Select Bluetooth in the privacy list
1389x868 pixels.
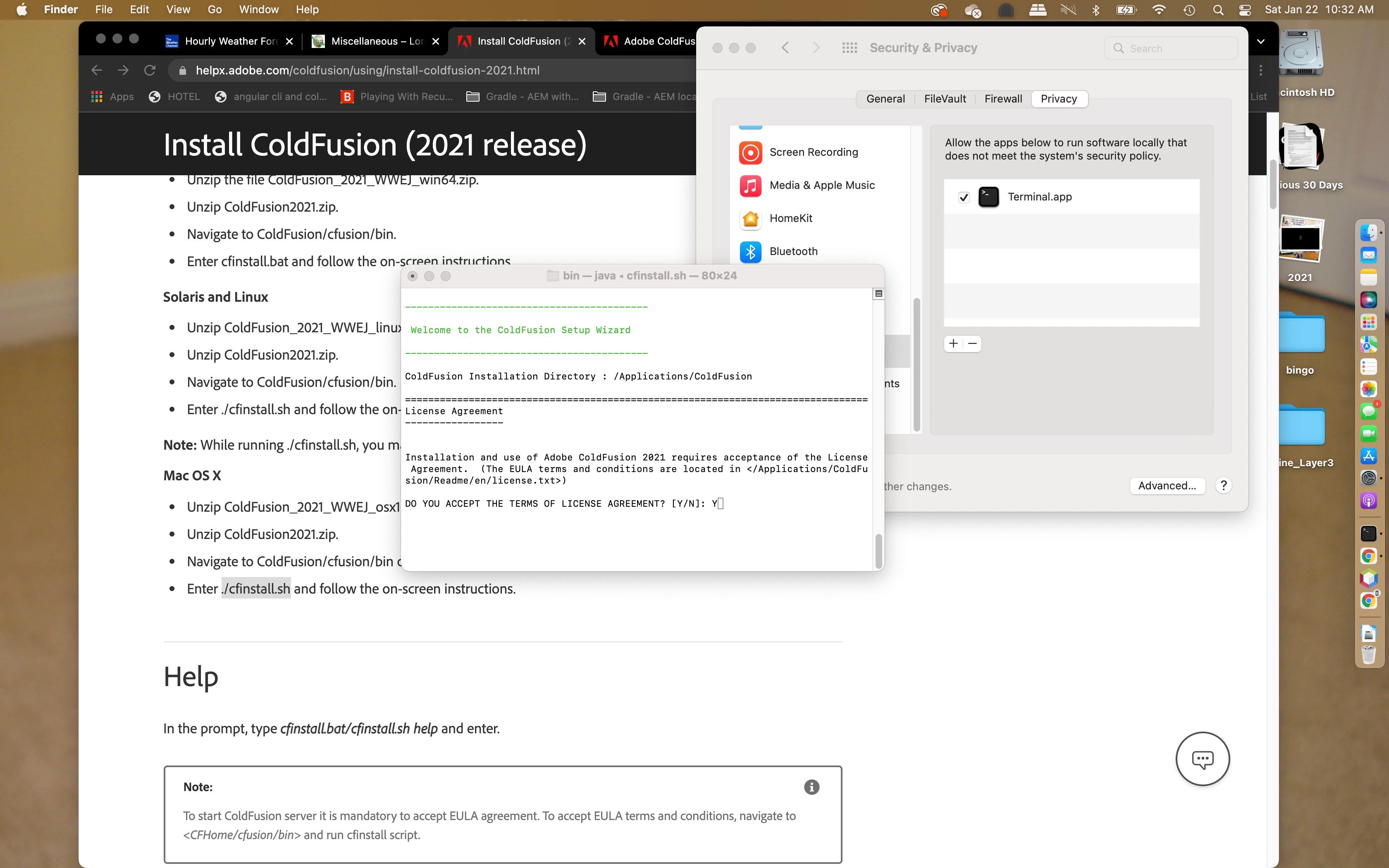792,251
